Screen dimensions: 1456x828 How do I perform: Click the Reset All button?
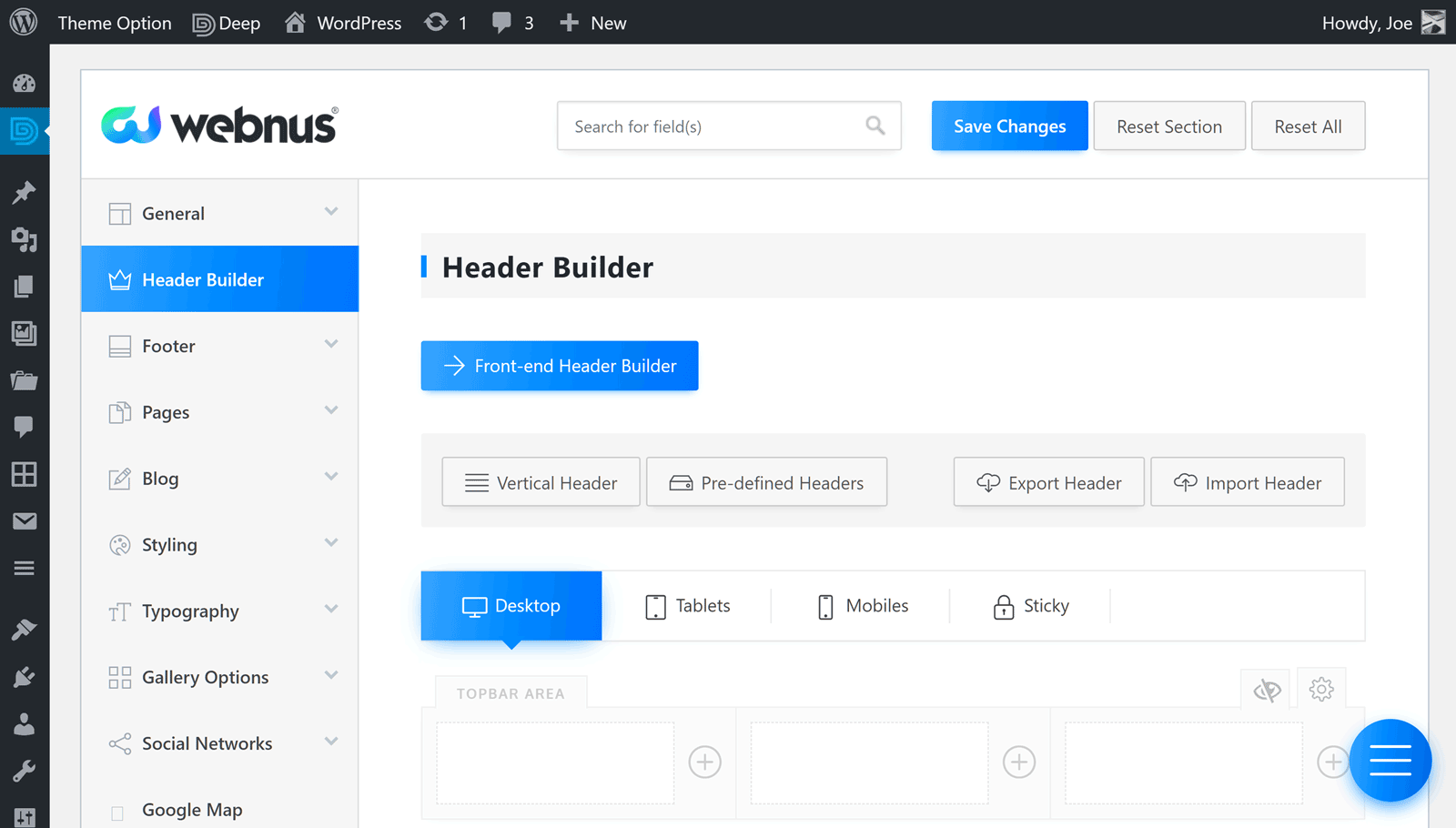pyautogui.click(x=1309, y=126)
